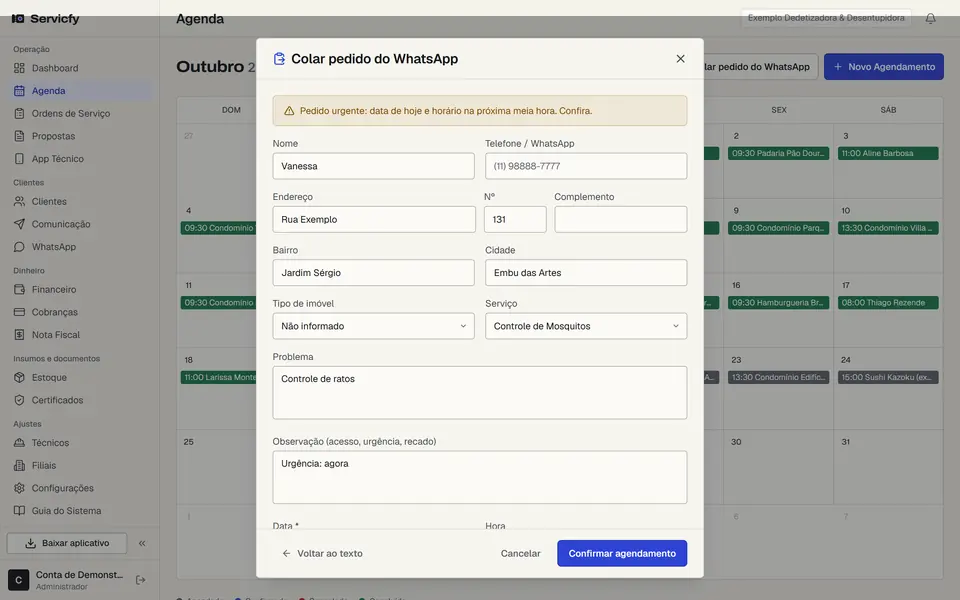This screenshot has width=960, height=600.
Task: Click the Nota Fiscal receipt icon
Action: point(20,335)
